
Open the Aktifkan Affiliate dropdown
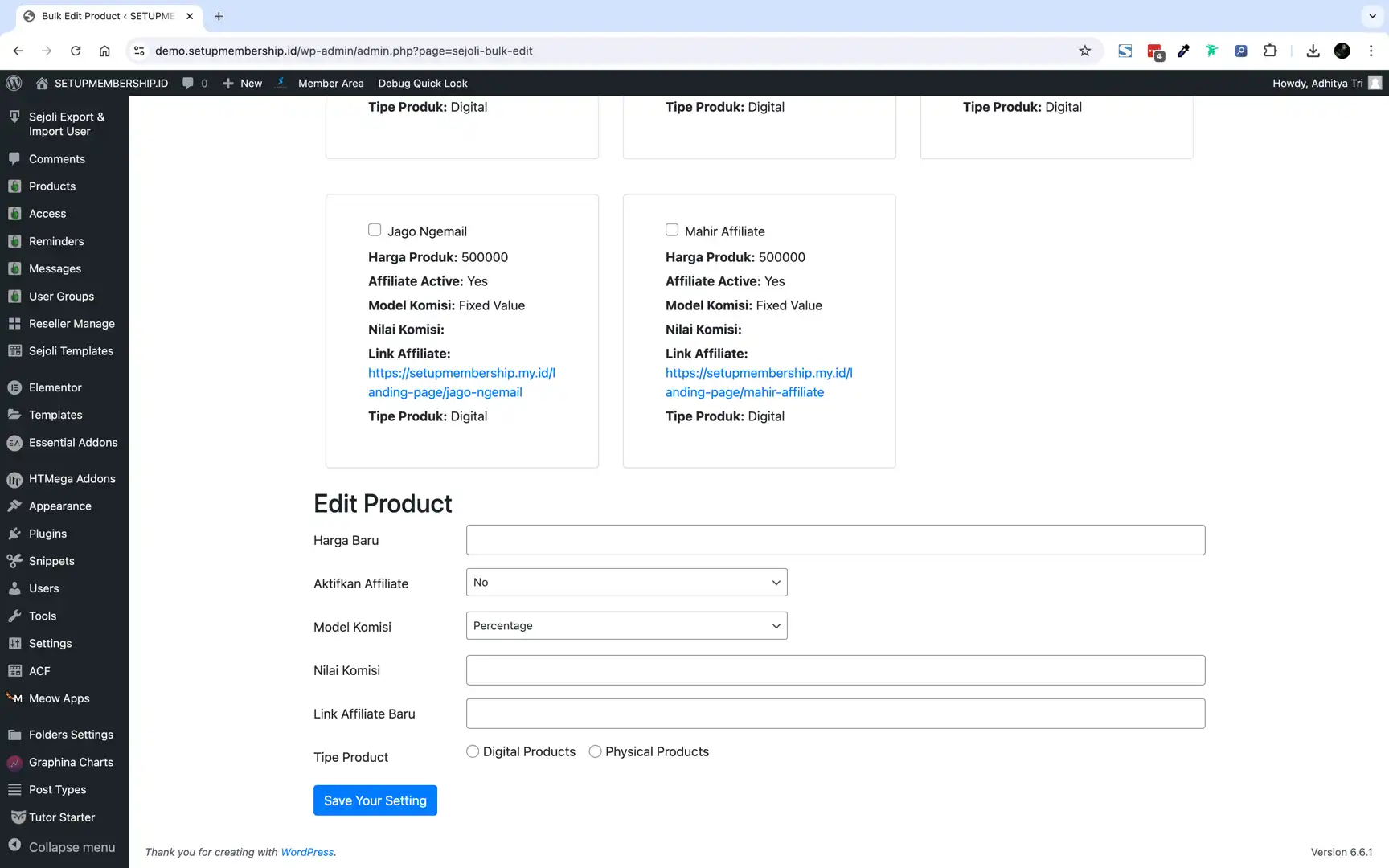coord(625,582)
